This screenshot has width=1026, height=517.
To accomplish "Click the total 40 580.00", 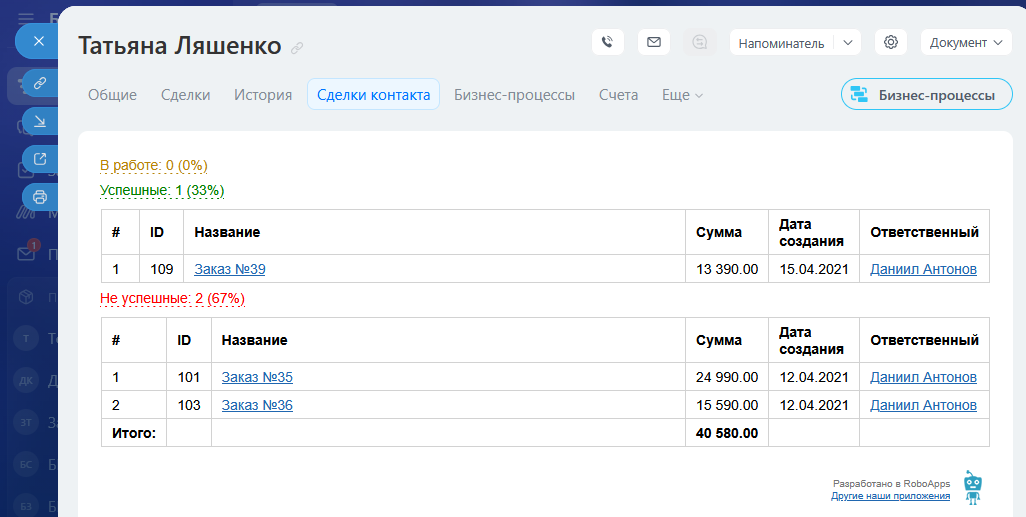I will (x=727, y=433).
